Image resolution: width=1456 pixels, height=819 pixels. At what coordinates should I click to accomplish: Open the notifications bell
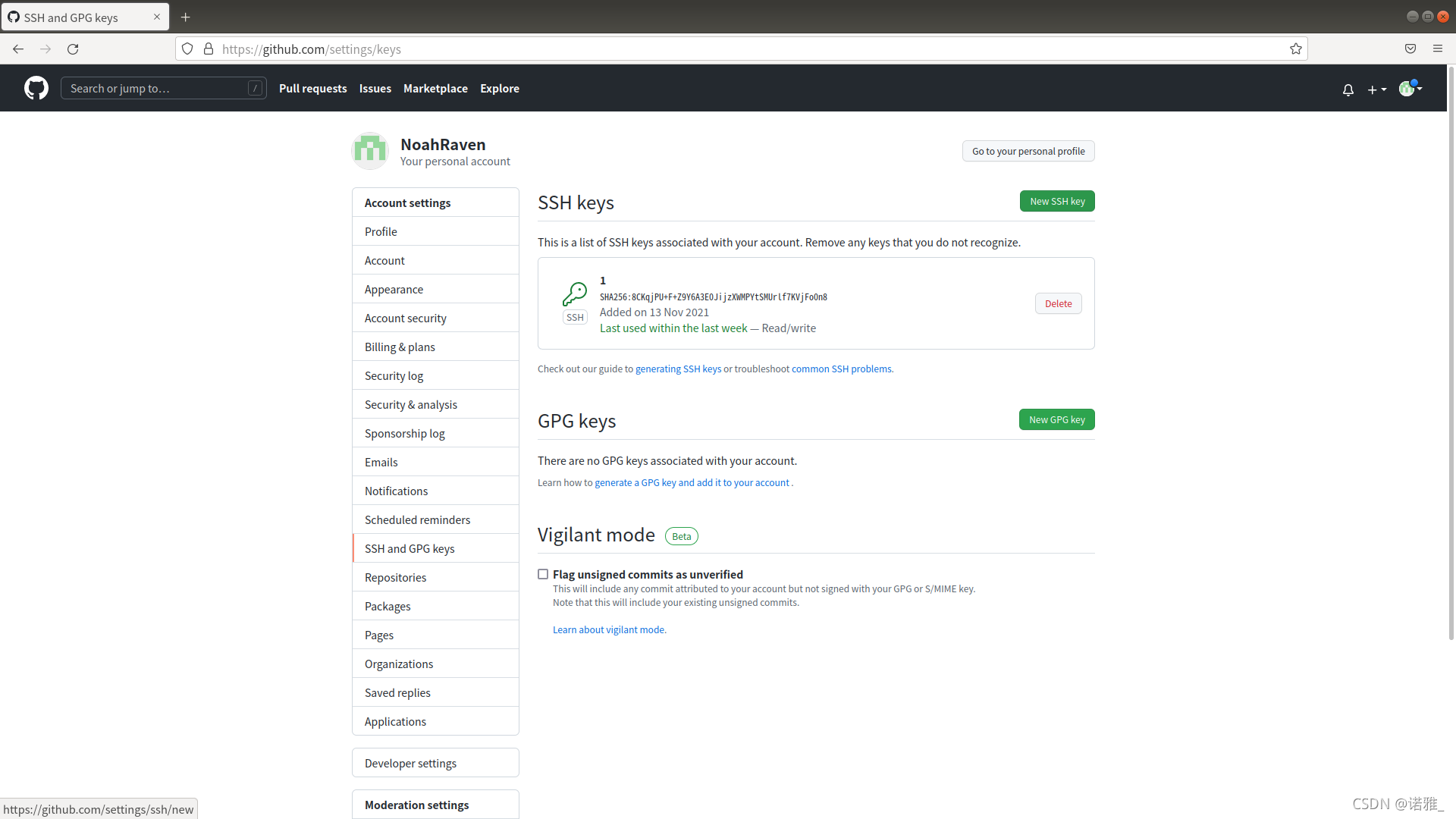click(x=1348, y=89)
